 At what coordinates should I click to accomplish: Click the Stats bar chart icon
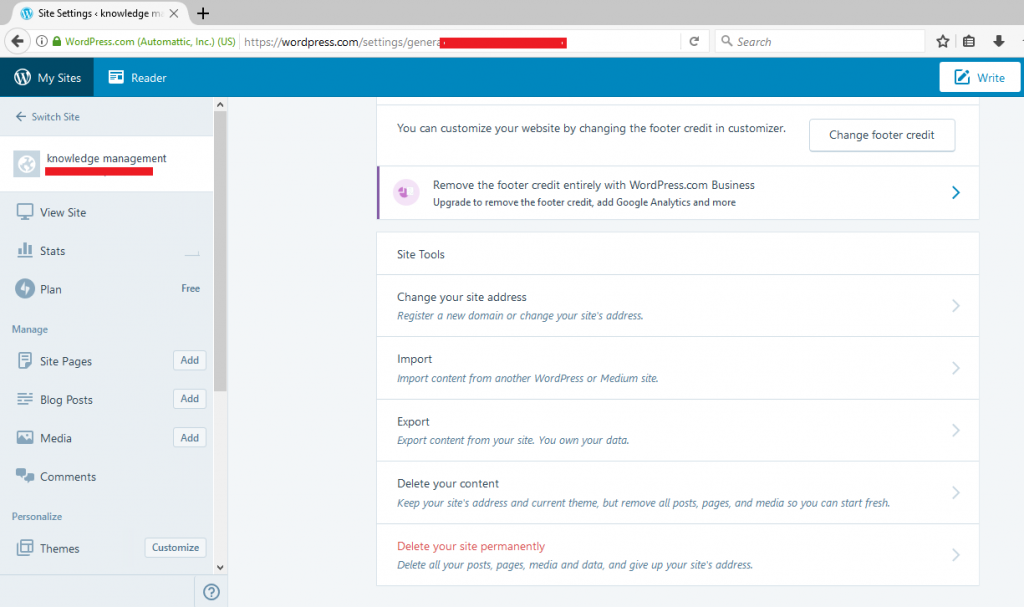tap(25, 250)
